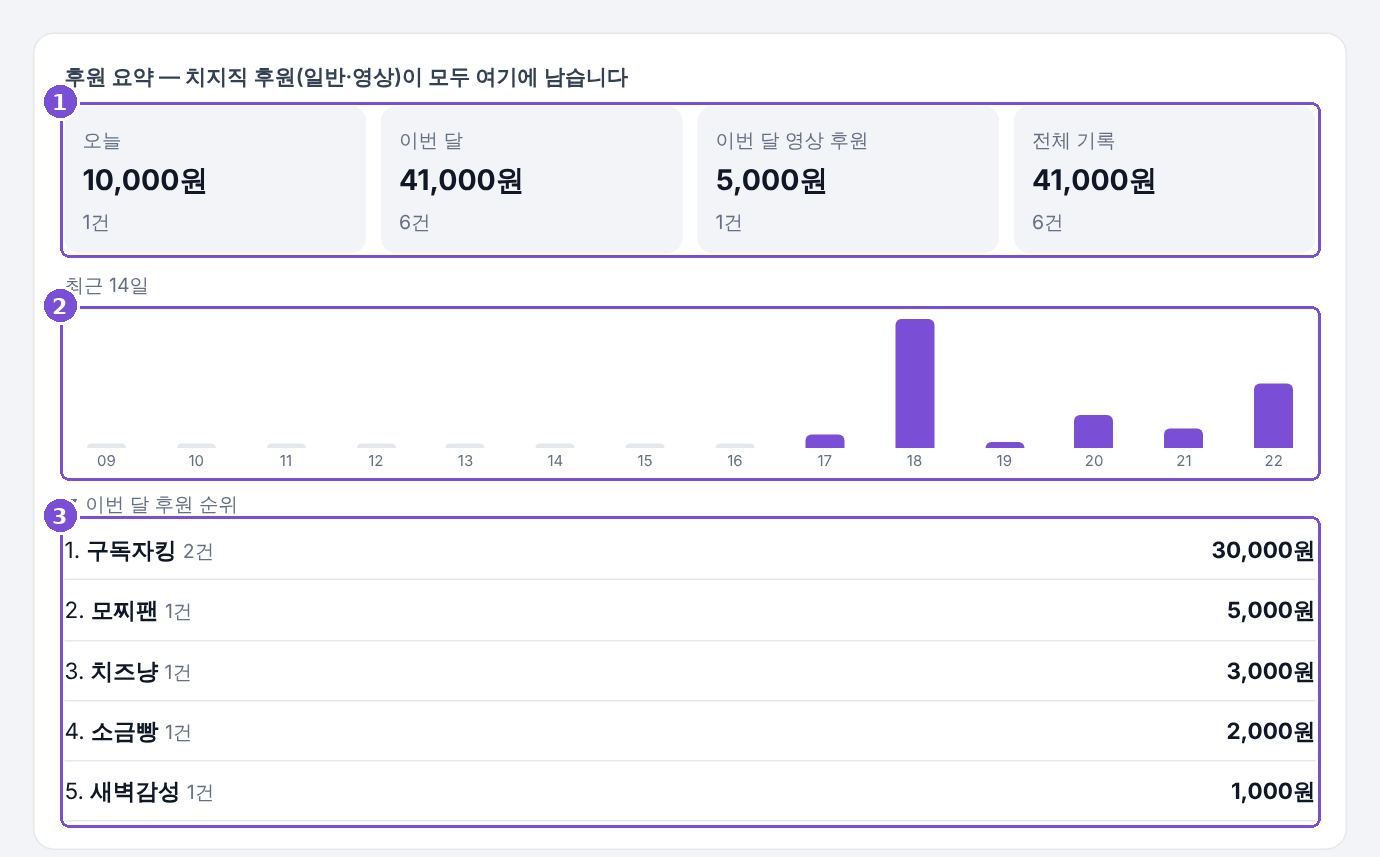
Task: Select the 10,000원 amount in 오늘 card
Action: click(144, 180)
